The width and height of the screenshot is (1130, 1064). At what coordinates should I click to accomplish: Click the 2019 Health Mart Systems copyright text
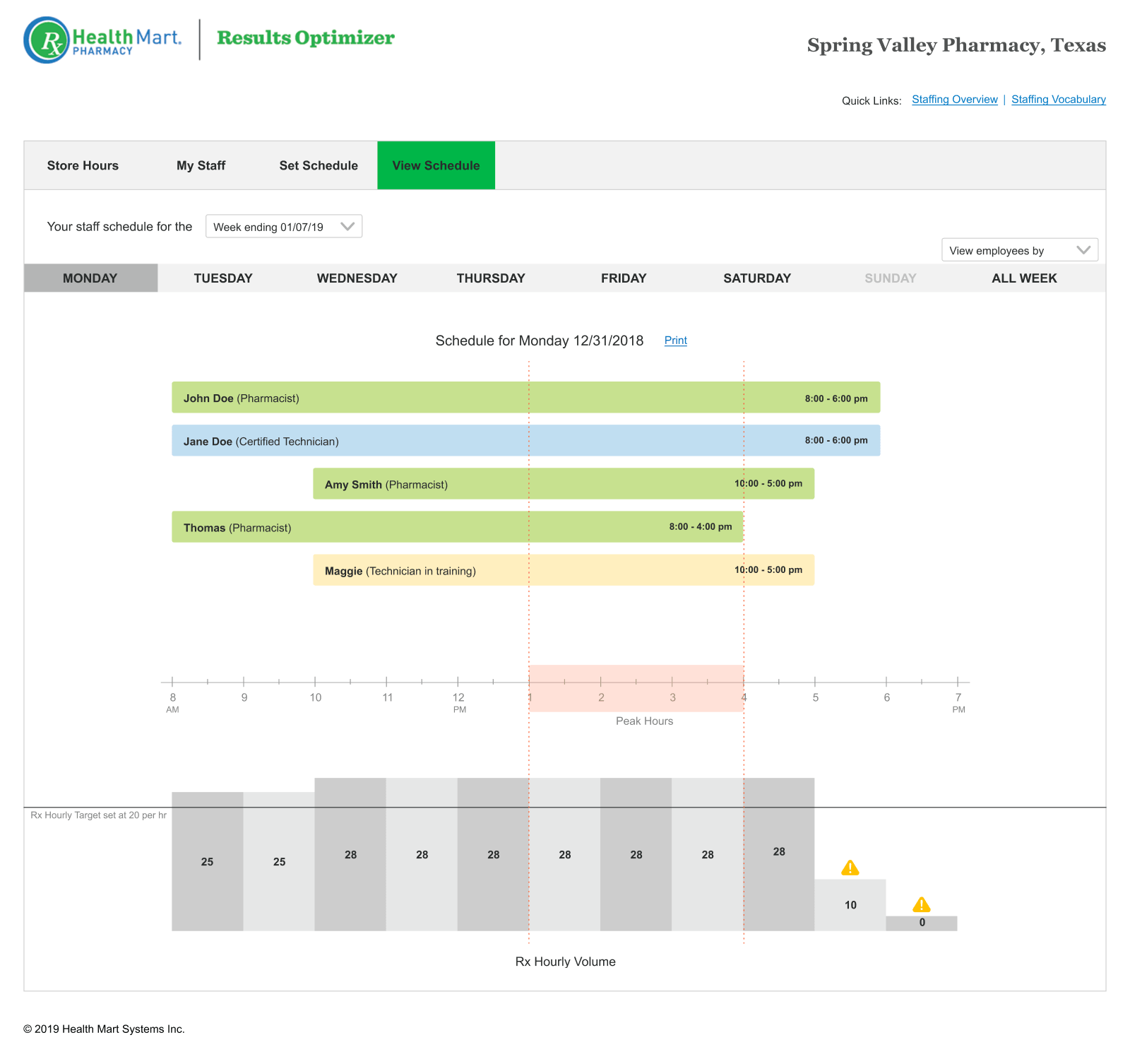(104, 1029)
